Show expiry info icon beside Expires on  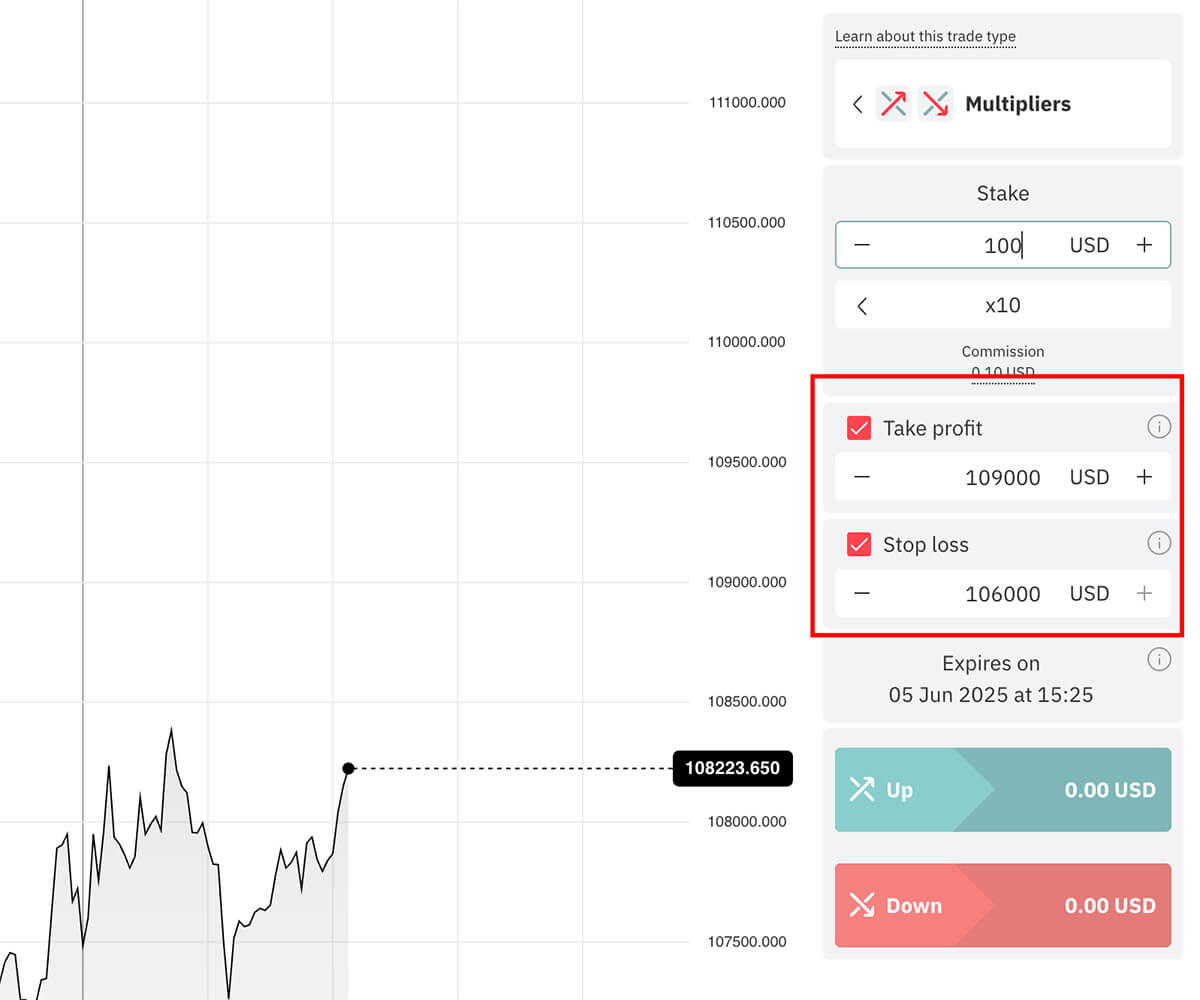point(1158,660)
